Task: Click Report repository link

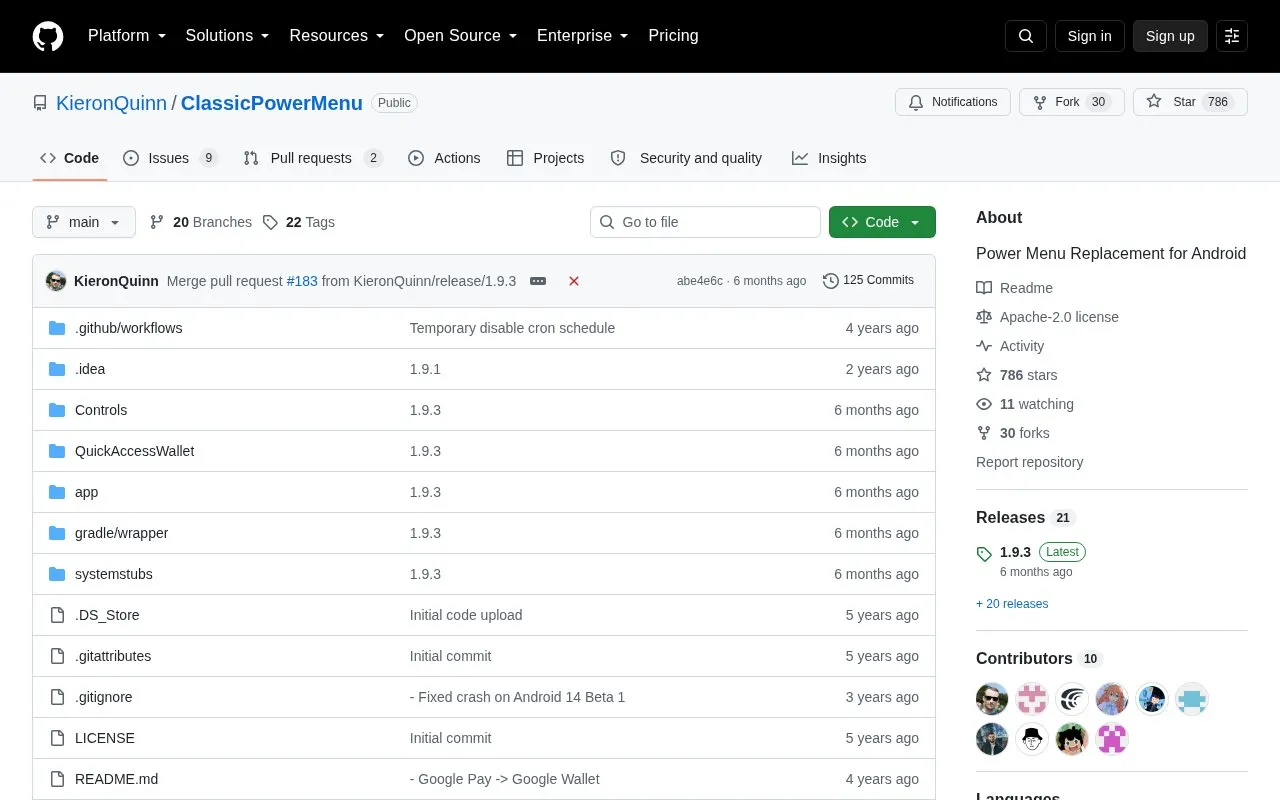Action: [x=1029, y=462]
